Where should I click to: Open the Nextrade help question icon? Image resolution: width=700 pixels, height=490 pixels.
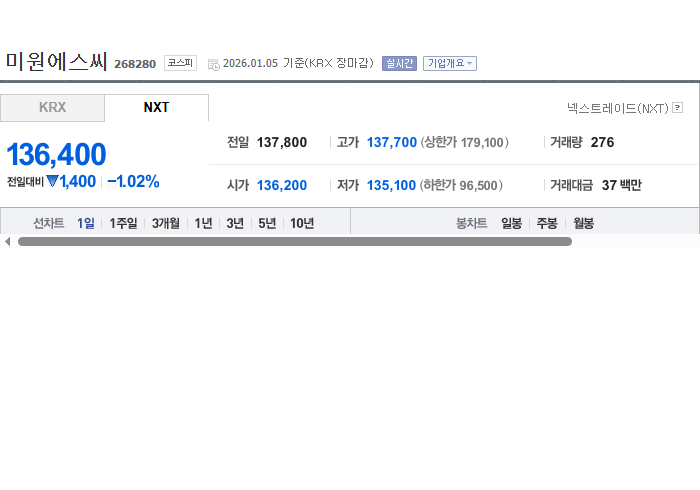point(677,108)
